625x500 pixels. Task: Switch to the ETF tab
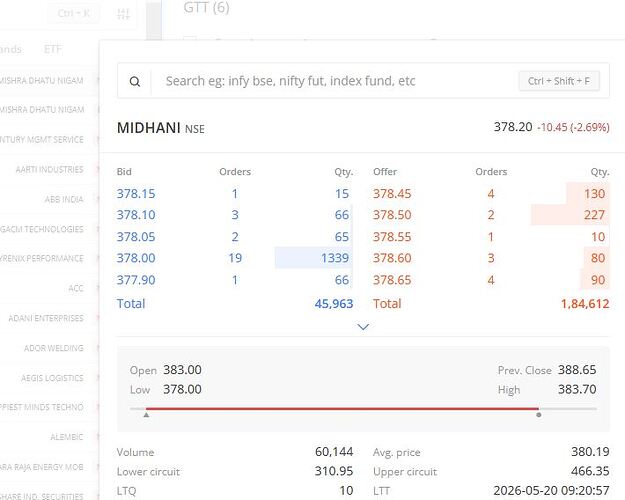53,49
